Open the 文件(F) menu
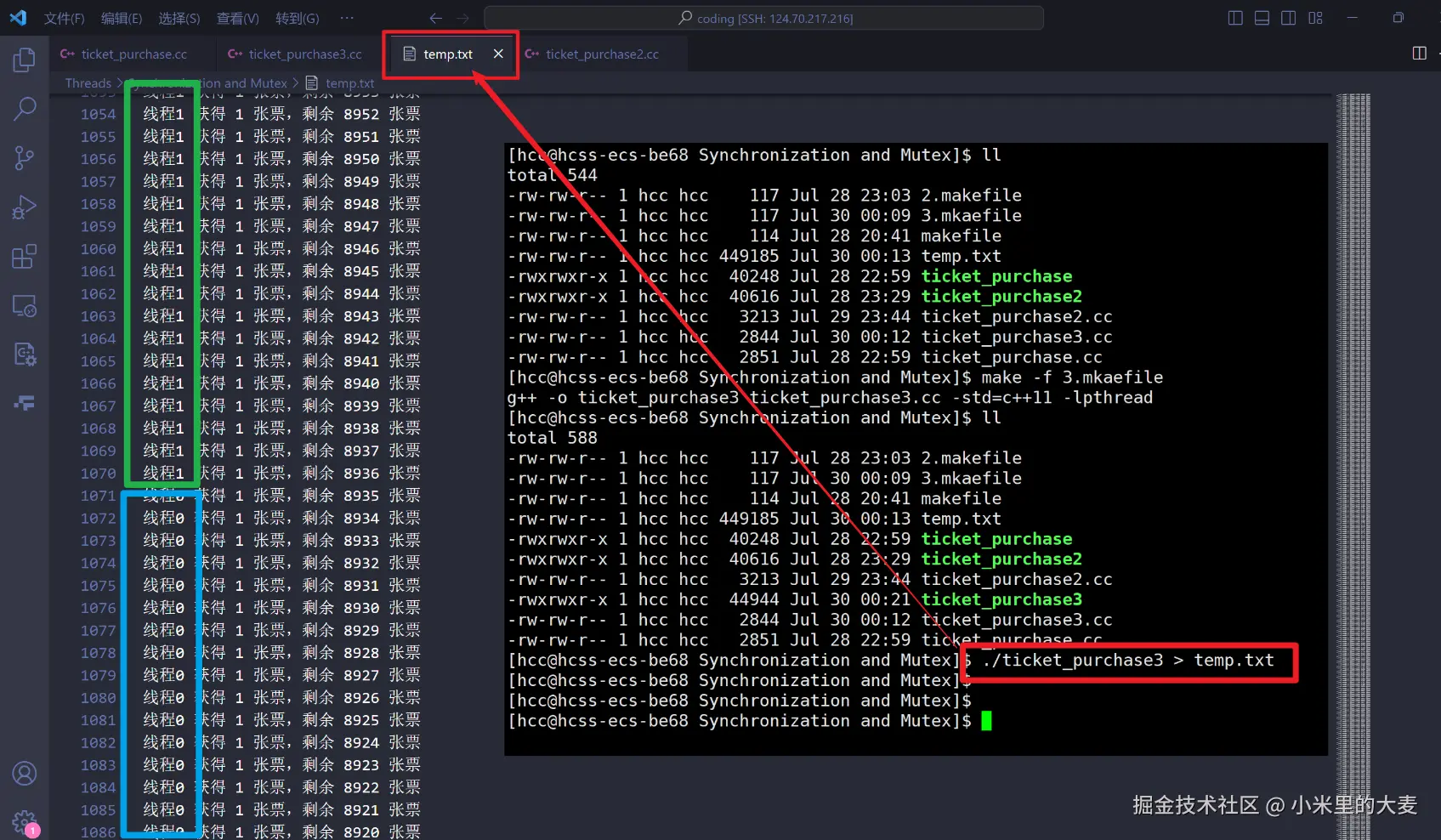 coord(65,18)
